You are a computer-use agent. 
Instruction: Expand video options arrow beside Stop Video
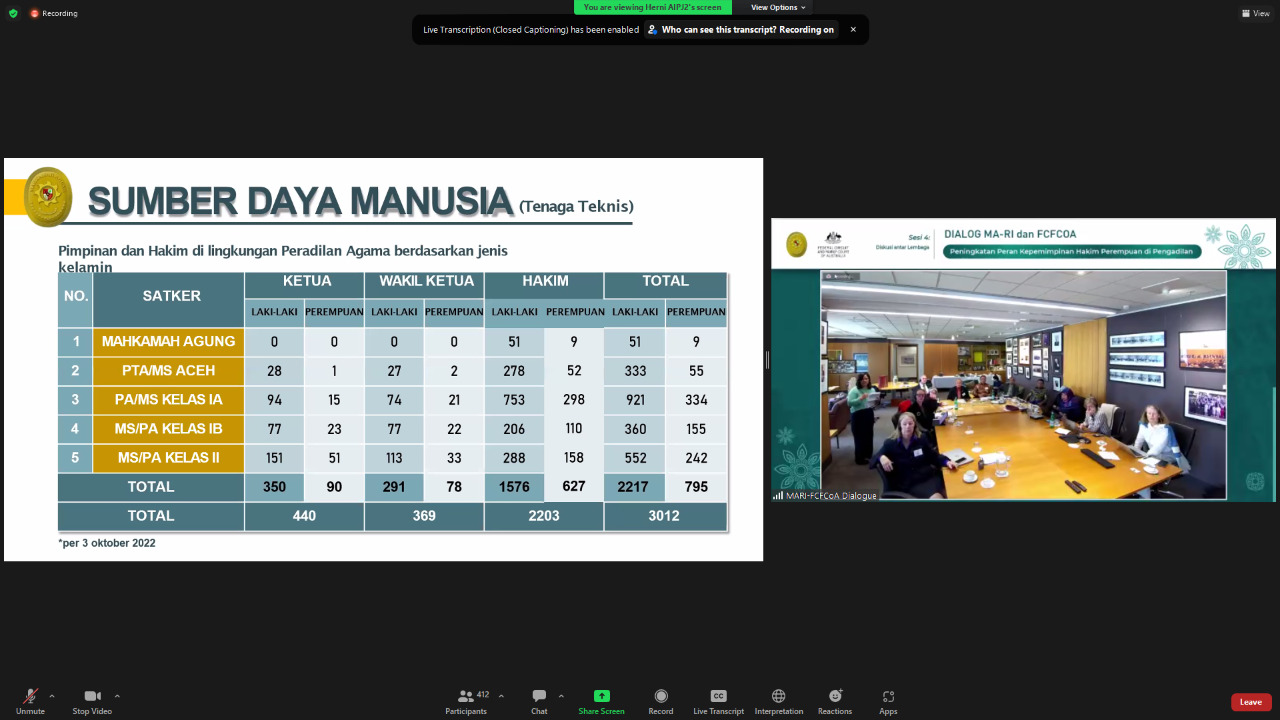(x=117, y=696)
